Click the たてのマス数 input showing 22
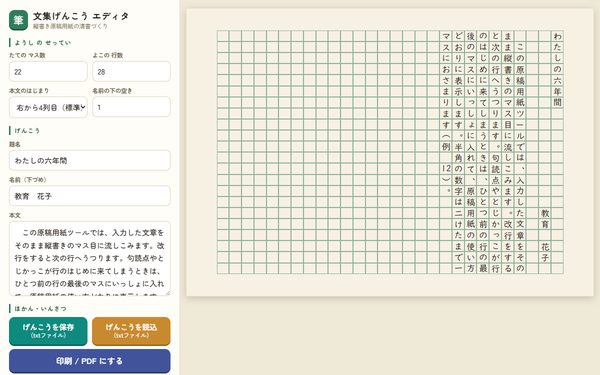The image size is (600, 375). point(48,72)
